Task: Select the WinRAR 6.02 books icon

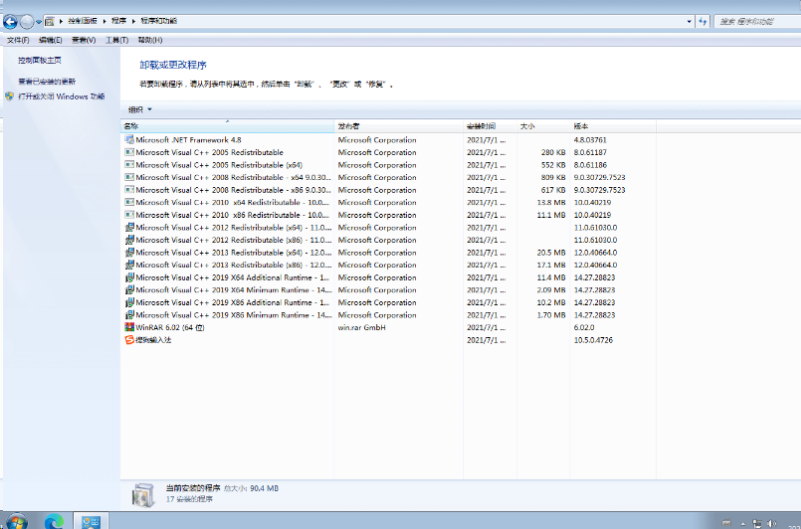Action: point(129,327)
